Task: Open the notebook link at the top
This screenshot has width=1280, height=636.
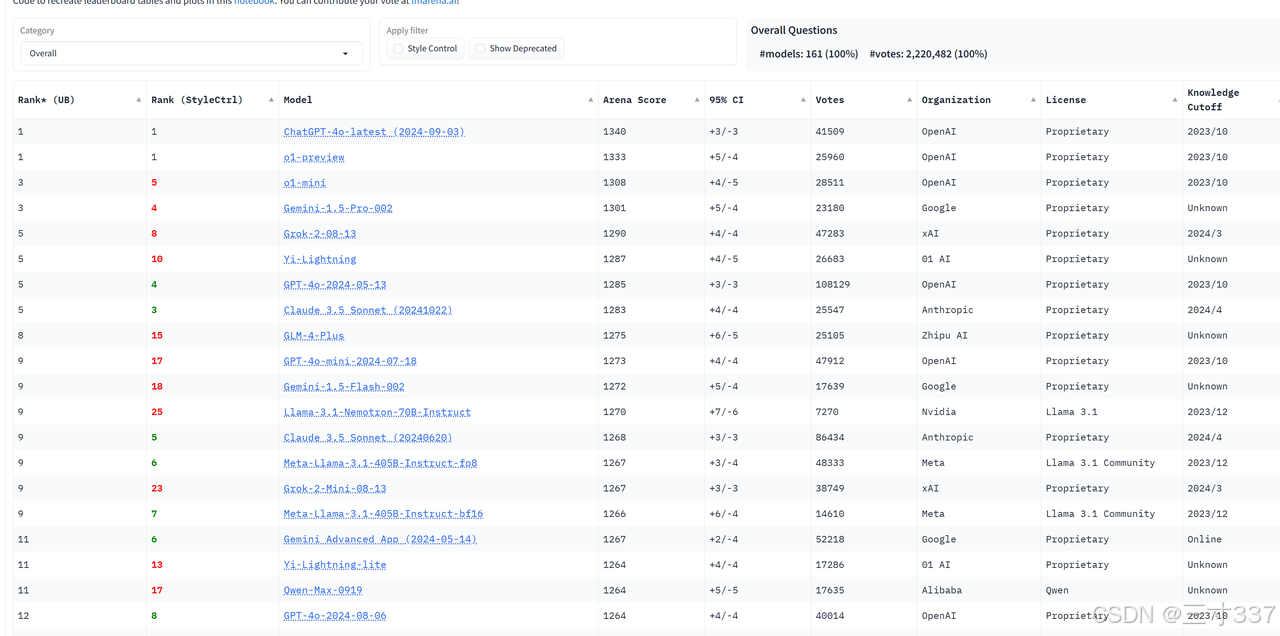Action: [254, 2]
